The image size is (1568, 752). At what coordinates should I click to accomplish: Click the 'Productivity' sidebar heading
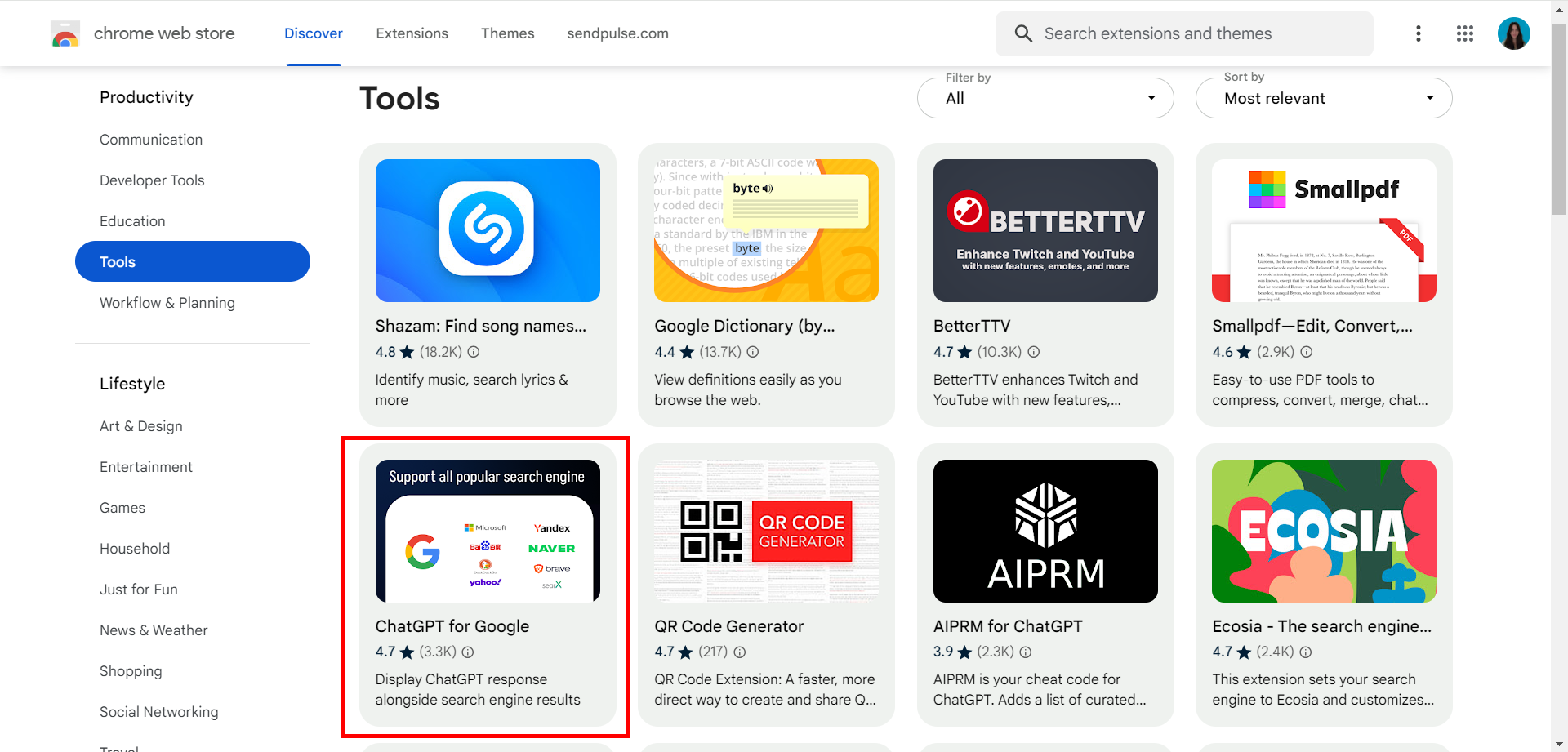coord(146,97)
